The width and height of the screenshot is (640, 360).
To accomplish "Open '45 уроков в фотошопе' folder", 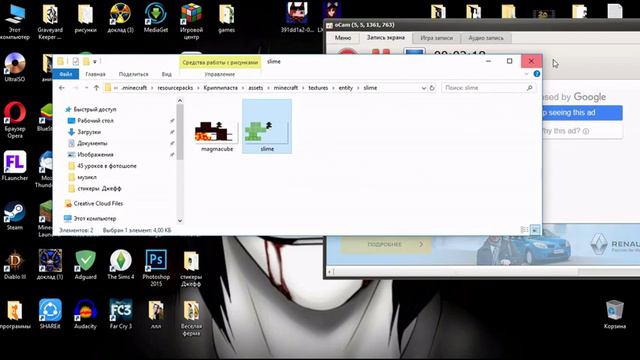I will tap(107, 166).
